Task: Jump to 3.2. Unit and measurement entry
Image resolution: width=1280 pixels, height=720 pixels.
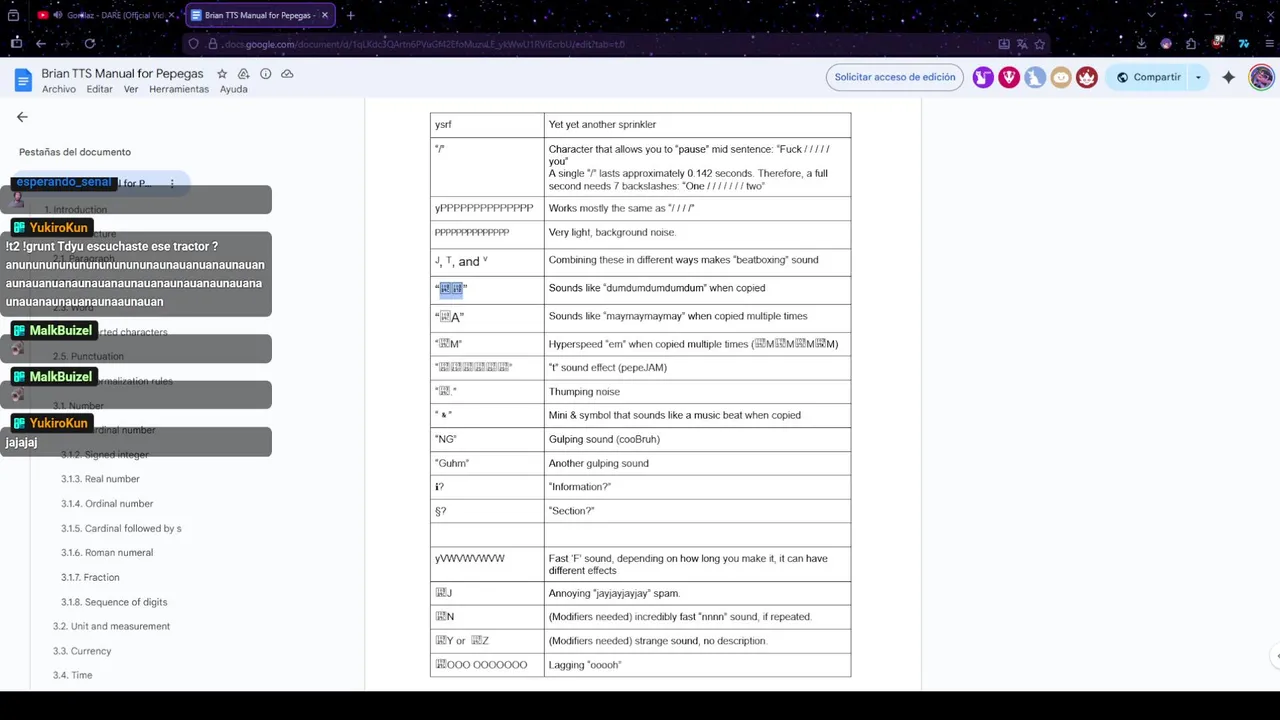Action: pos(111,626)
